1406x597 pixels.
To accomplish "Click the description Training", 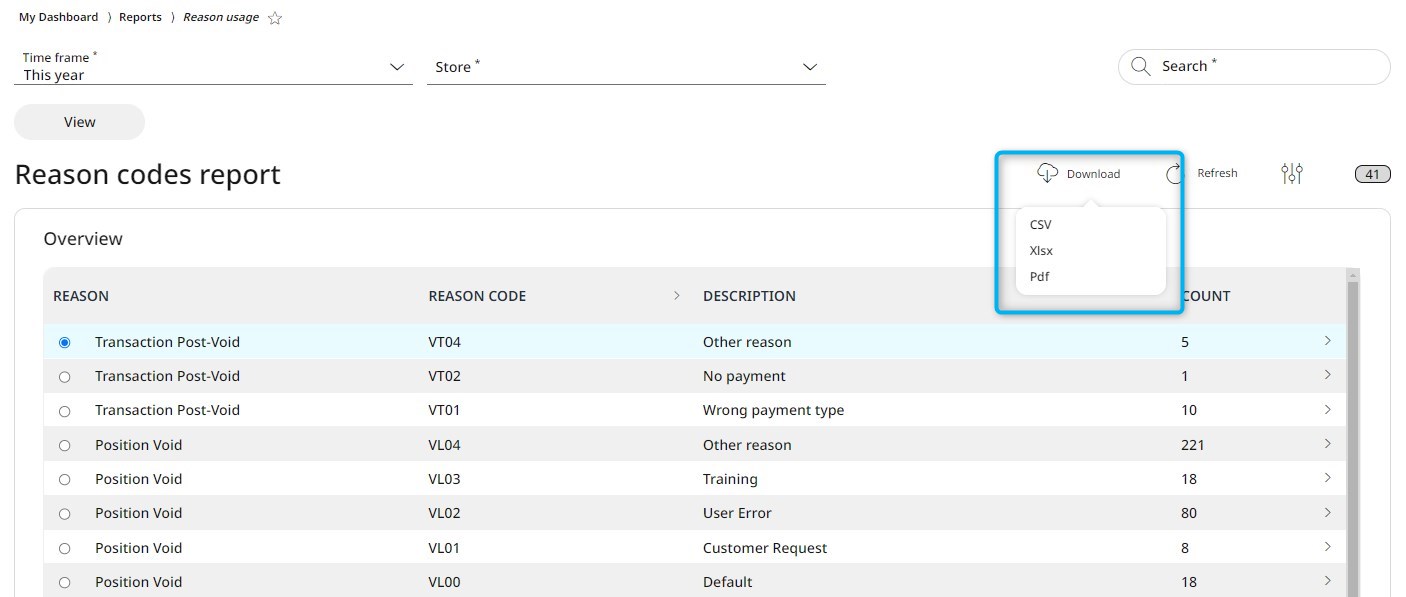I will [730, 479].
